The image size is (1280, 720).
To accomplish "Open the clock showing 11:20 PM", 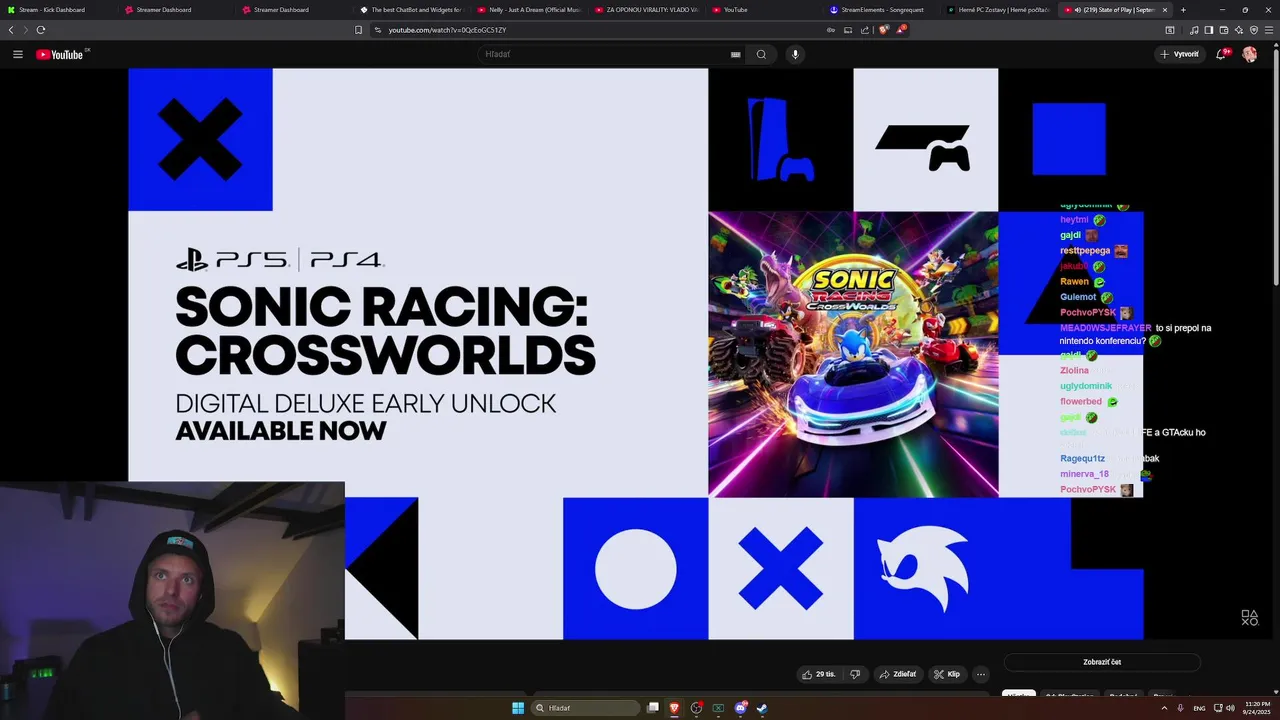I will [1257, 708].
